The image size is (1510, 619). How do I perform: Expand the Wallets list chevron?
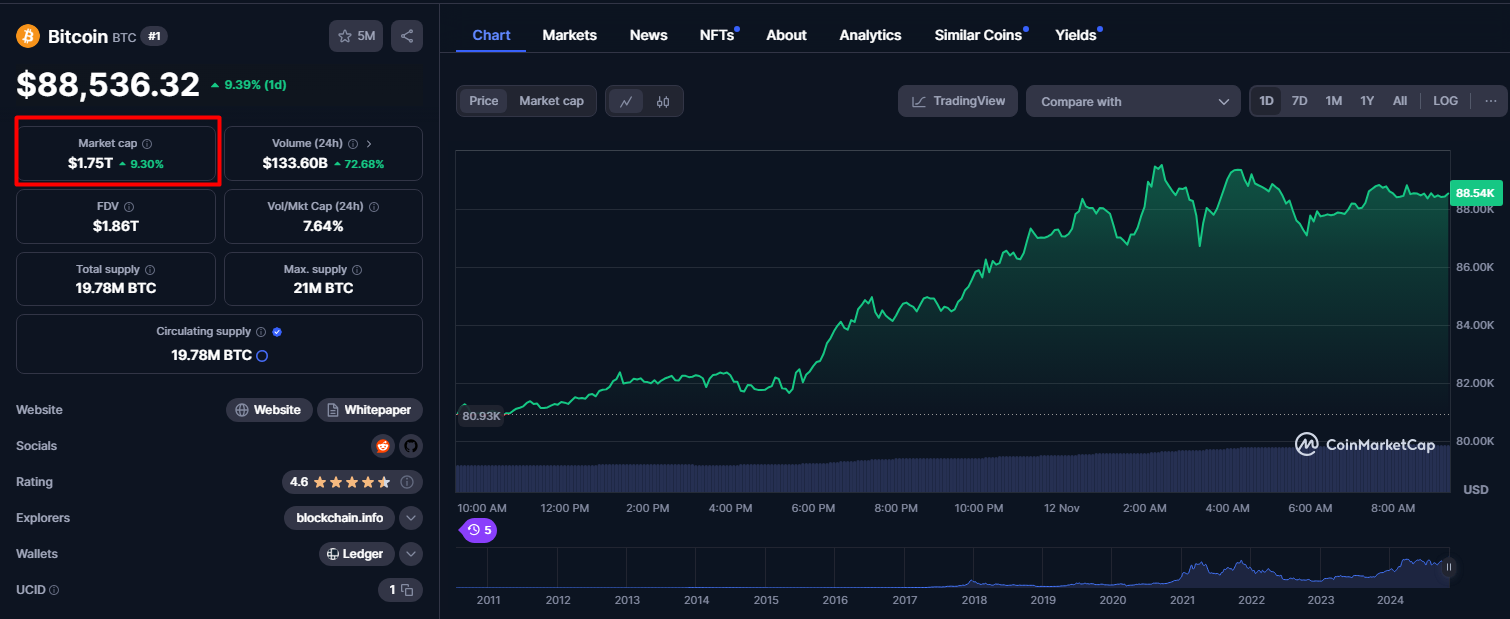[x=410, y=554]
